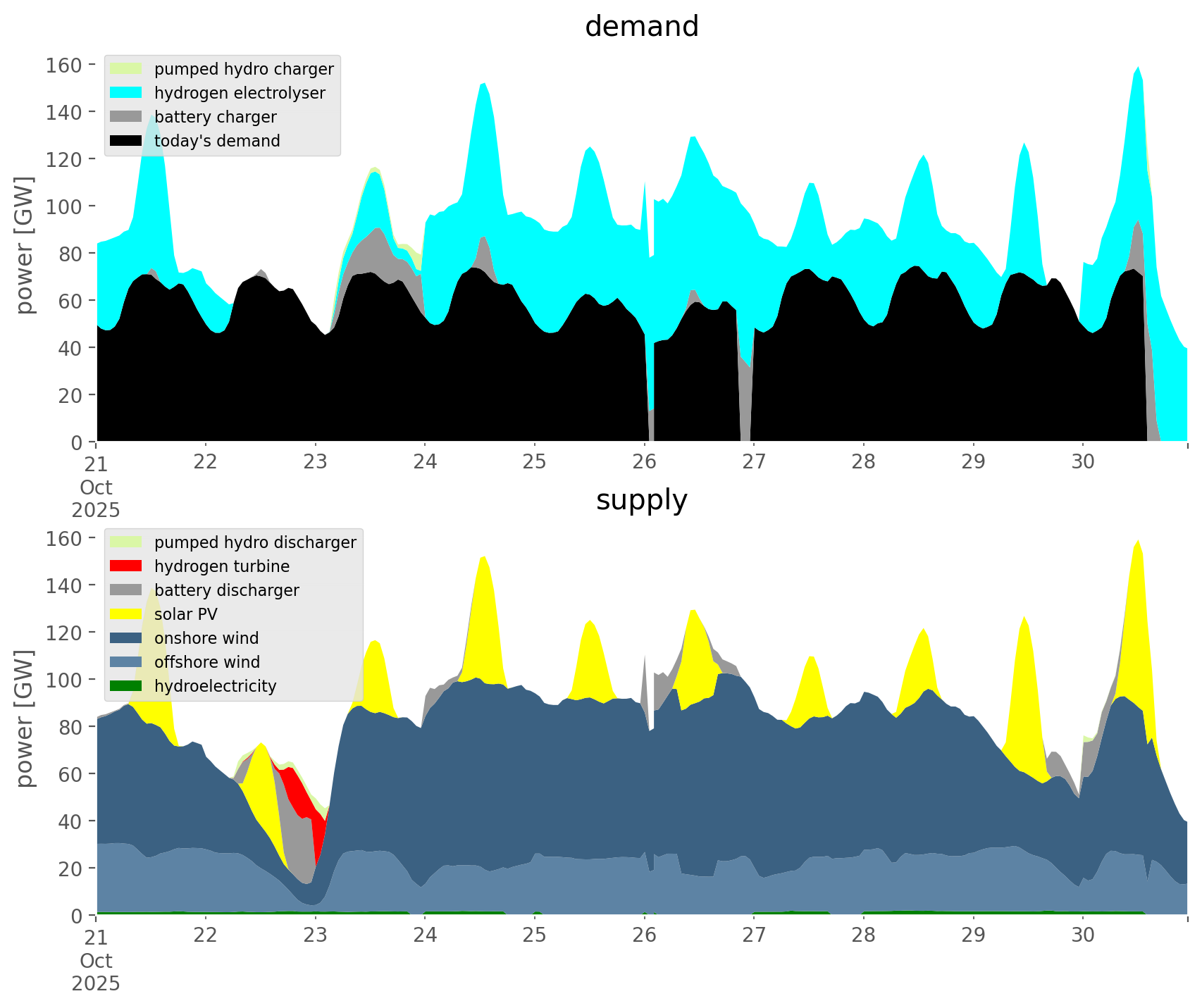Click the offshore wind legend swatch
Viewport: 1202px width, 1008px height.
tap(126, 662)
